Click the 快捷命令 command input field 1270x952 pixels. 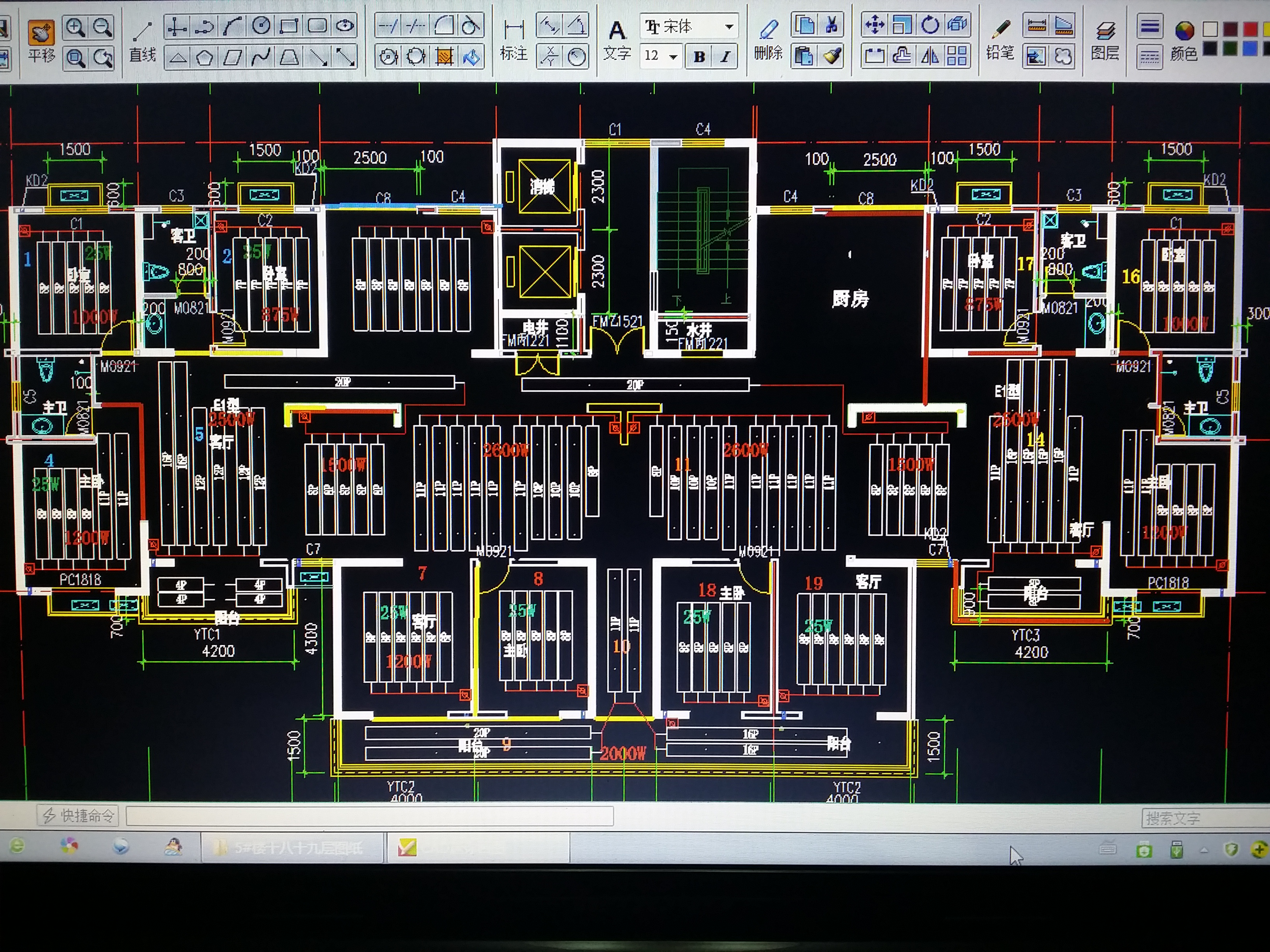(369, 815)
